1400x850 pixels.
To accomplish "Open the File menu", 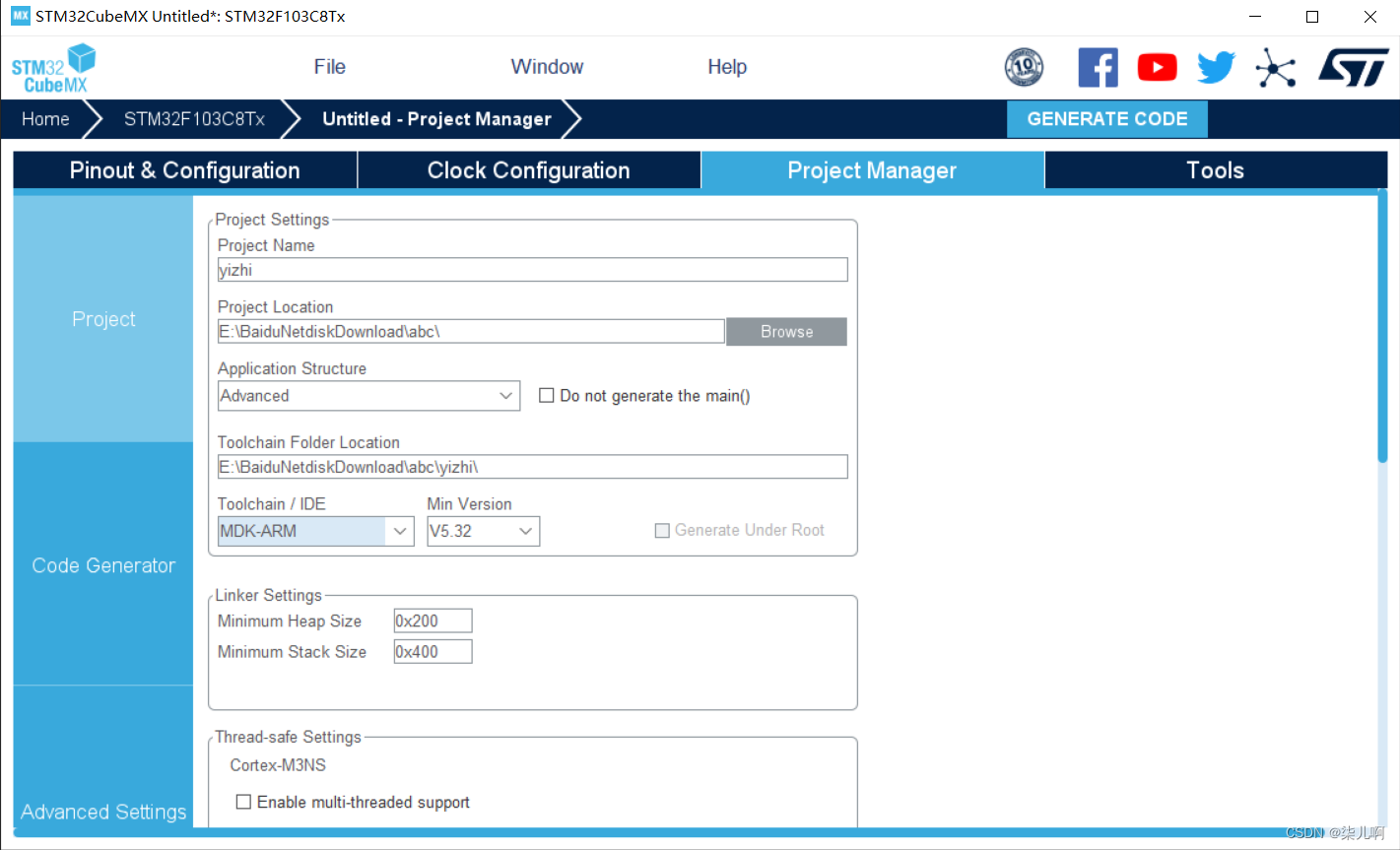I will click(330, 67).
